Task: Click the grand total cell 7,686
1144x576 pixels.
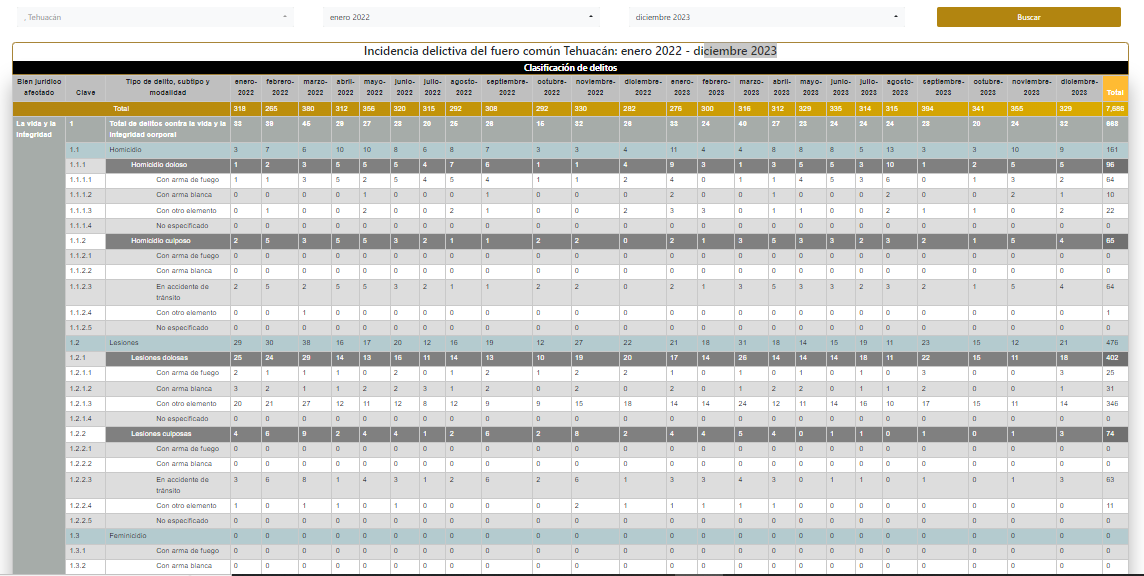Action: [1114, 108]
